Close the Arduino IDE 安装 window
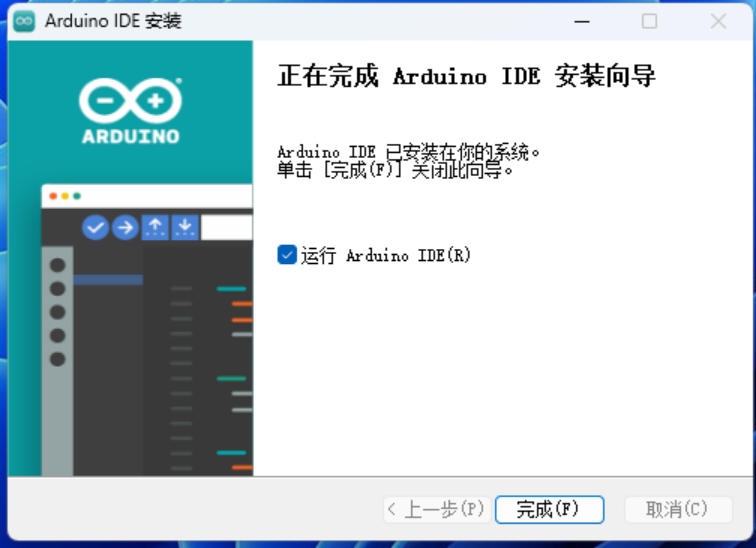756x548 pixels. point(718,21)
